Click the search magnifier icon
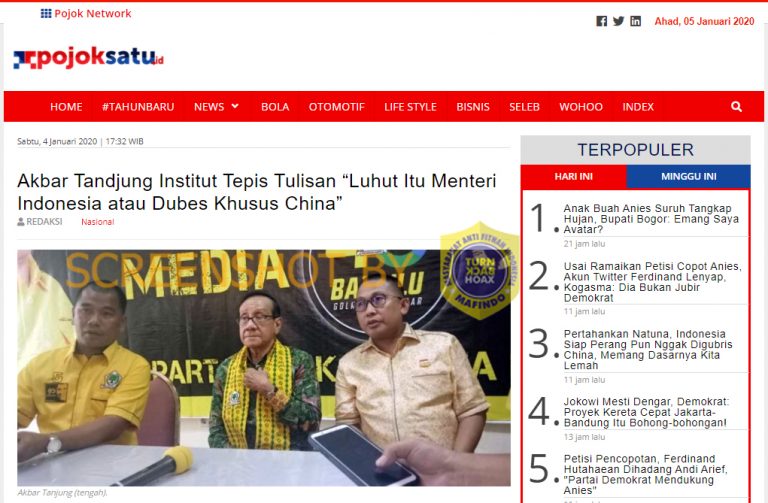768x503 pixels. 736,107
